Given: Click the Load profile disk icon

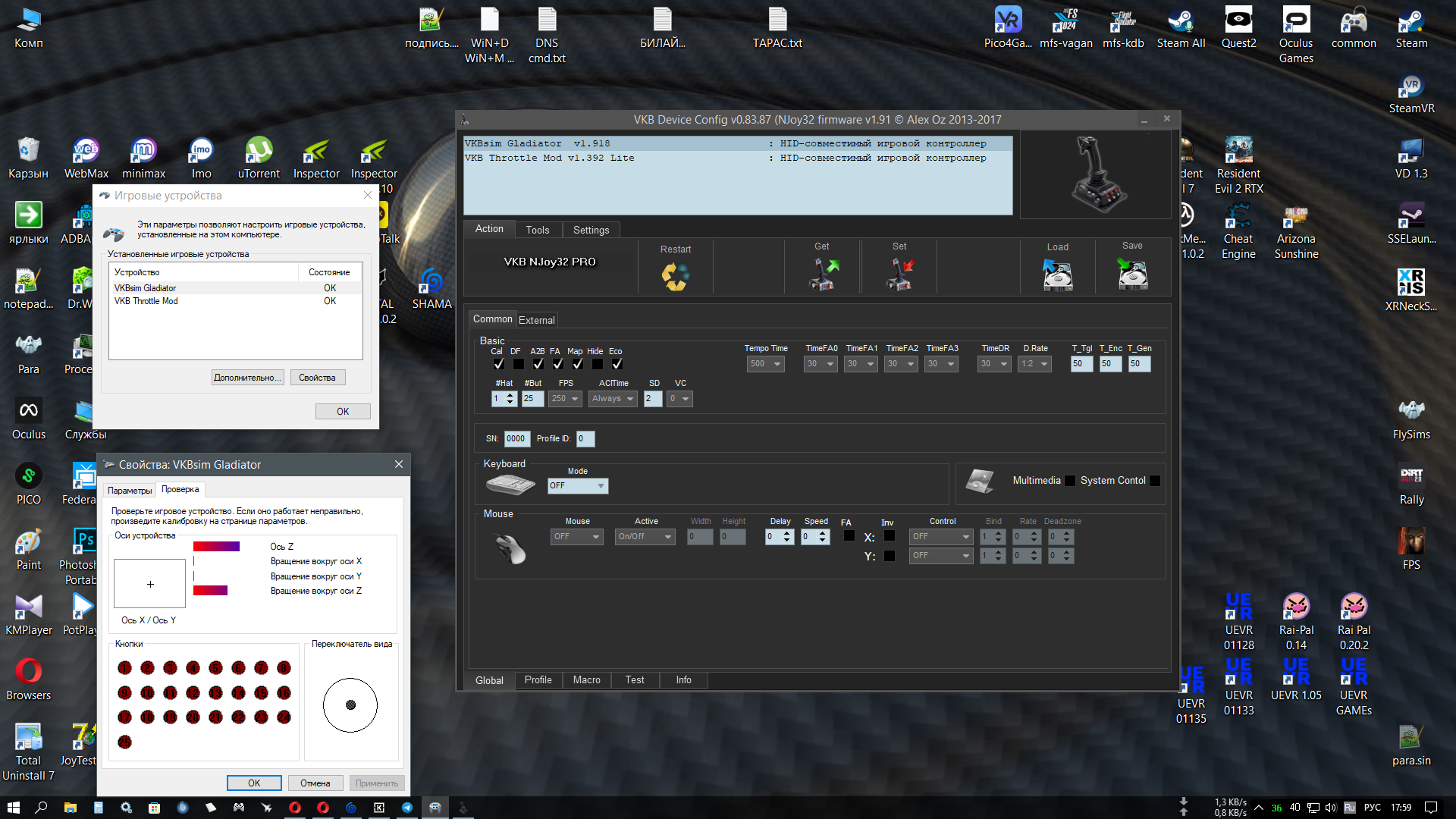Looking at the screenshot, I should (x=1057, y=275).
